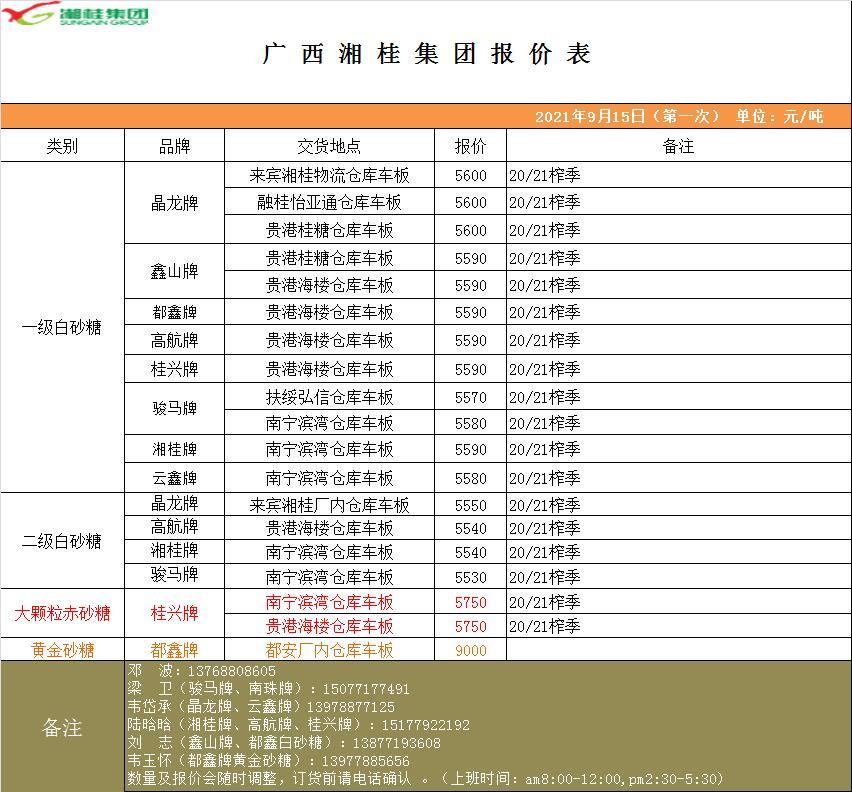This screenshot has height=792, width=852.
Task: Click the 广西湘桂集团报价表 title
Action: [x=426, y=54]
